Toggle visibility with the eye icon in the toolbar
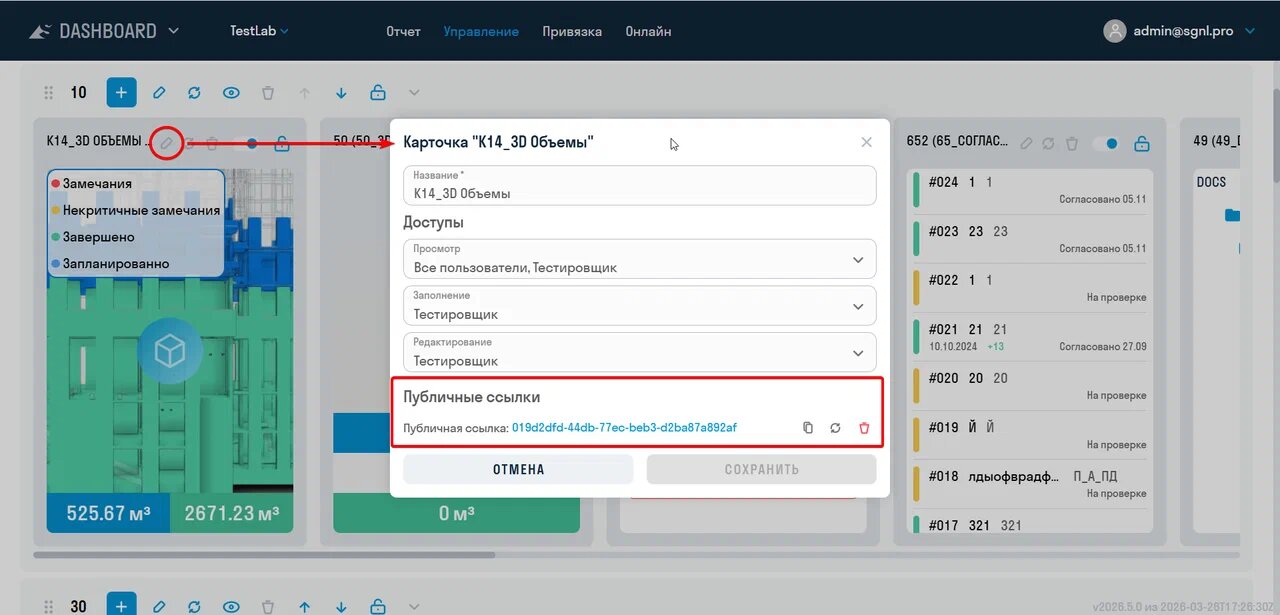This screenshot has height=615, width=1280. click(x=231, y=92)
